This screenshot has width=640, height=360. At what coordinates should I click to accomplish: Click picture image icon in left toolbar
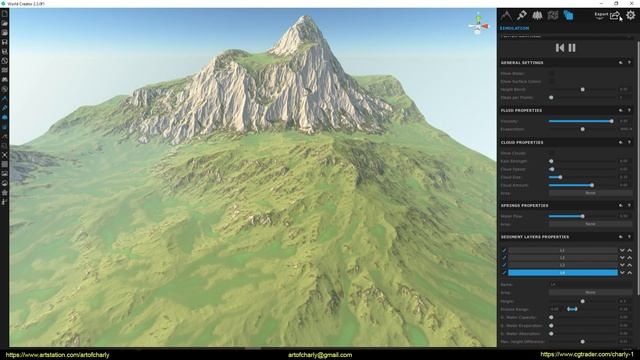(x=4, y=174)
